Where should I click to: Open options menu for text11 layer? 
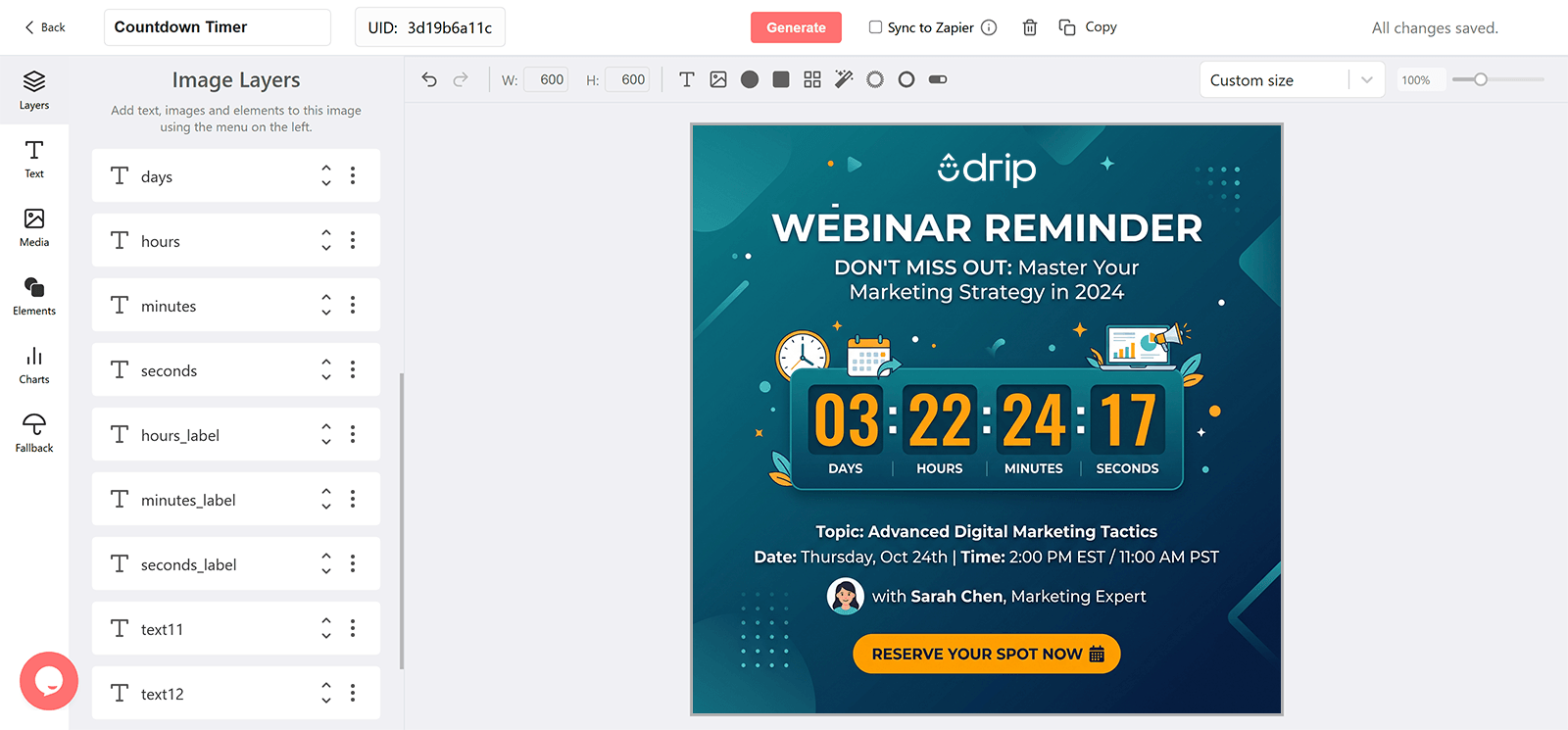tap(353, 628)
